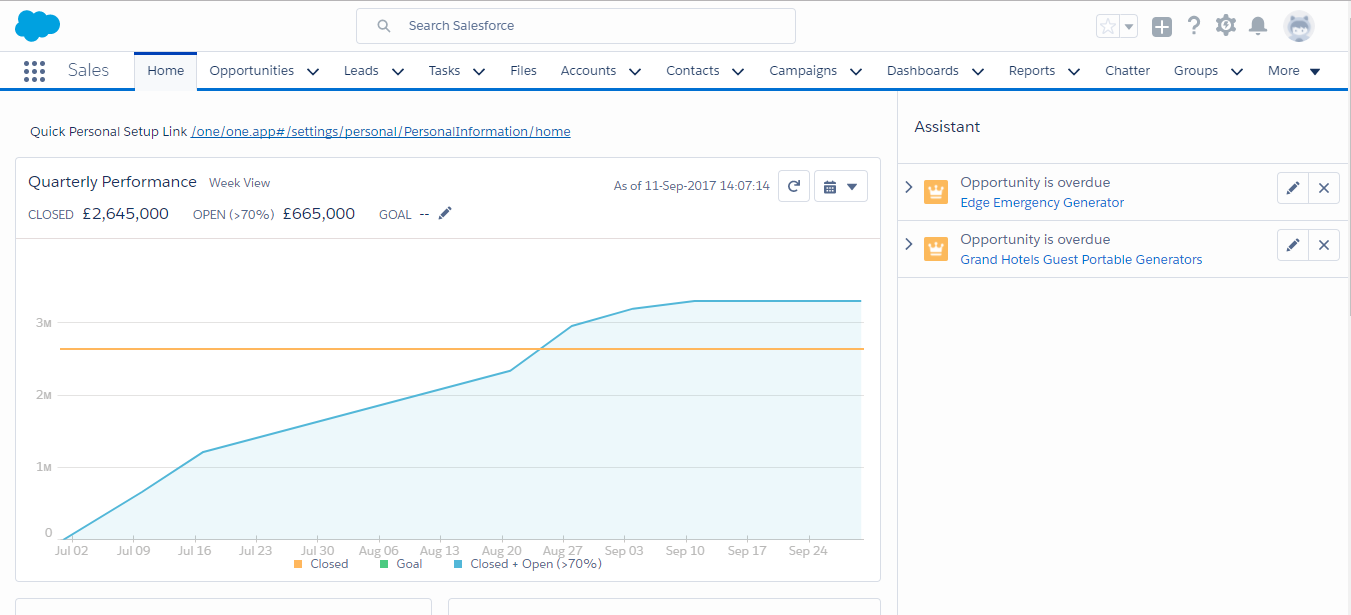The width and height of the screenshot is (1351, 615).
Task: Click the Sales app name label
Action: click(88, 71)
